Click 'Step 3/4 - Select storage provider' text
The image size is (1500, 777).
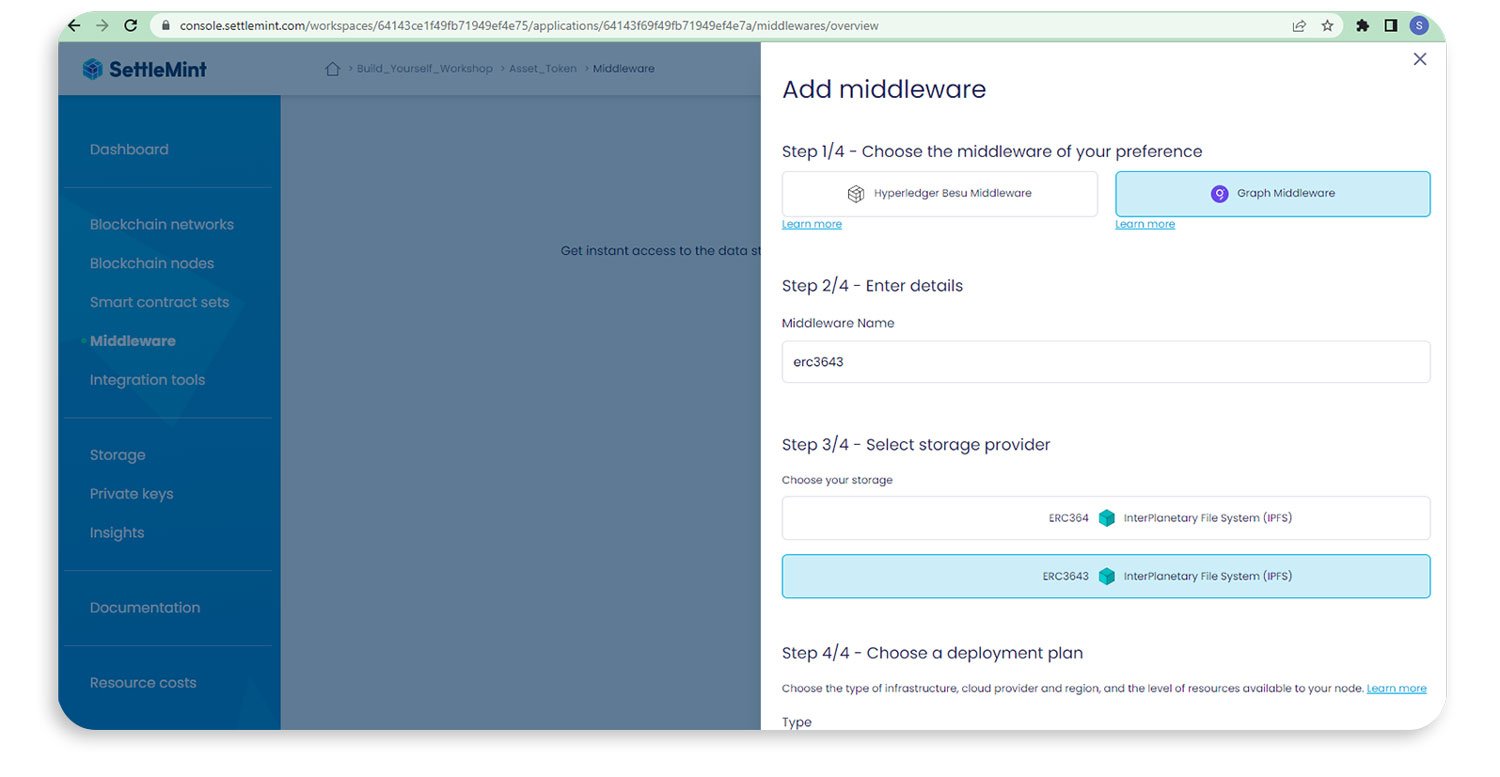(x=916, y=445)
